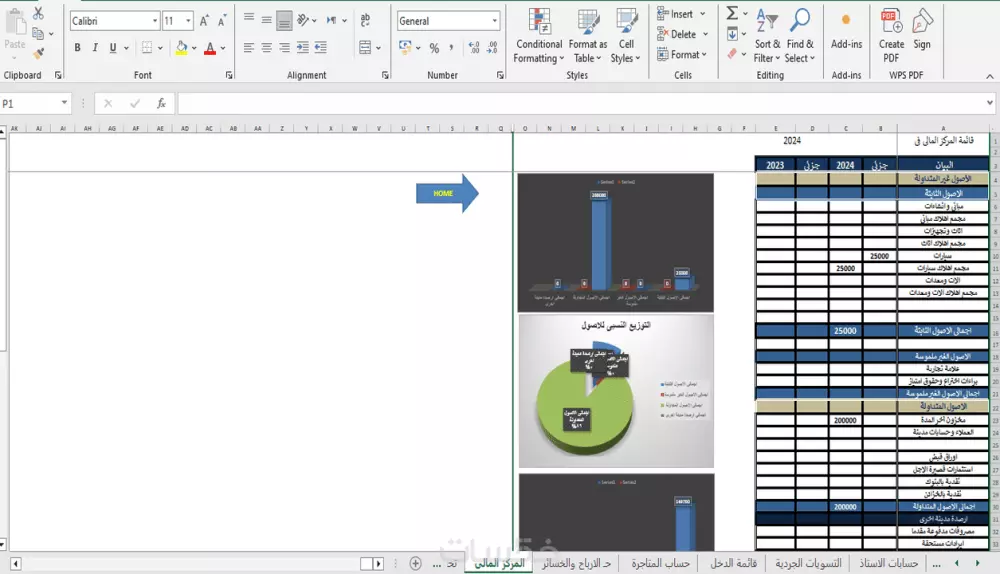The width and height of the screenshot is (1000, 574).
Task: Decrease font size with the small A
Action: 222,21
